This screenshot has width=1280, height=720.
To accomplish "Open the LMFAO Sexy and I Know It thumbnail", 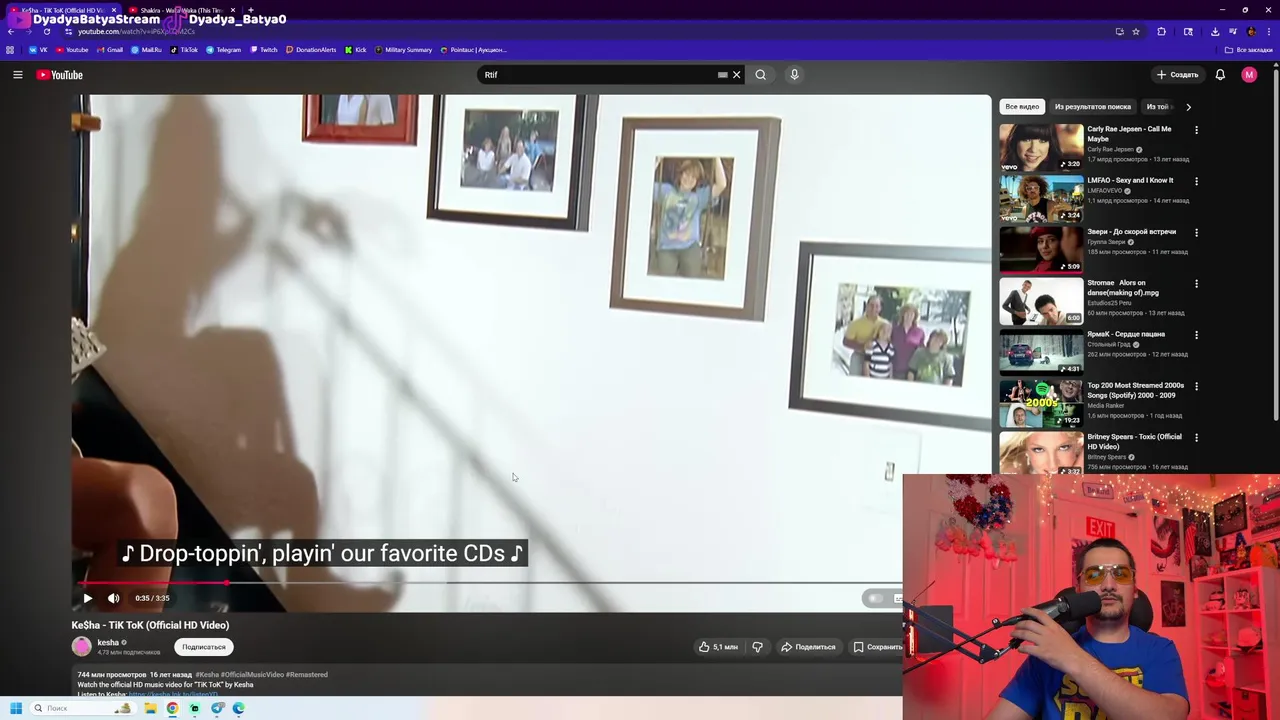I will [x=1041, y=198].
